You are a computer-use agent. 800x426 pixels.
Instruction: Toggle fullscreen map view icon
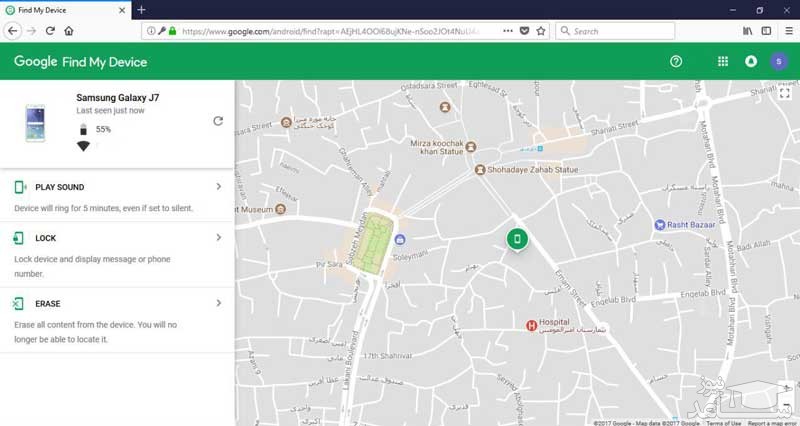(785, 93)
